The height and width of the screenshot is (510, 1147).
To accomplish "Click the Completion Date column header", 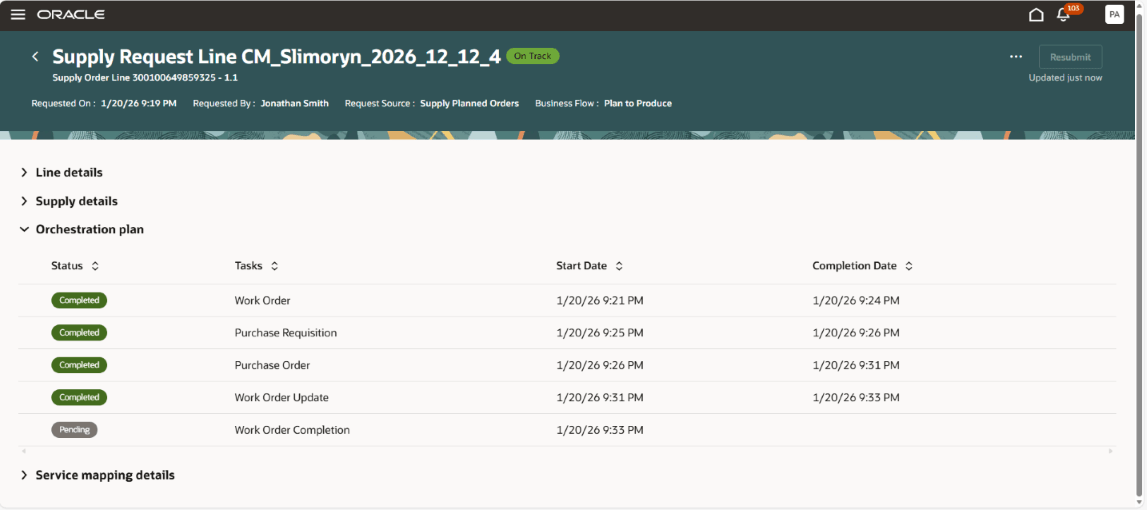I will [854, 266].
